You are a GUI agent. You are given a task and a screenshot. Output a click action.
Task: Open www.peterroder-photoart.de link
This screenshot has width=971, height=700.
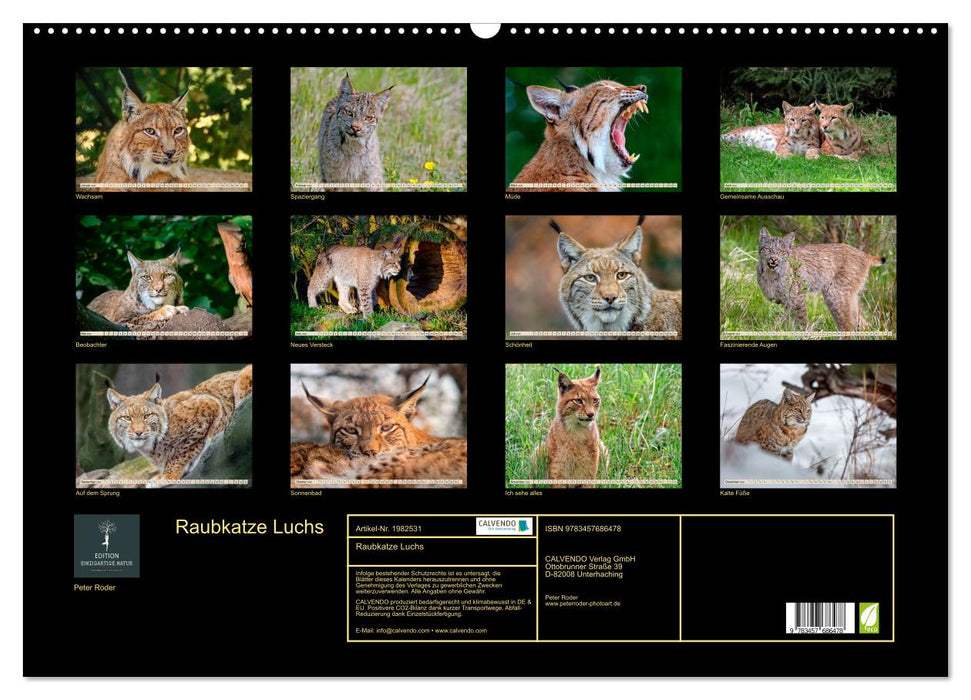point(583,603)
